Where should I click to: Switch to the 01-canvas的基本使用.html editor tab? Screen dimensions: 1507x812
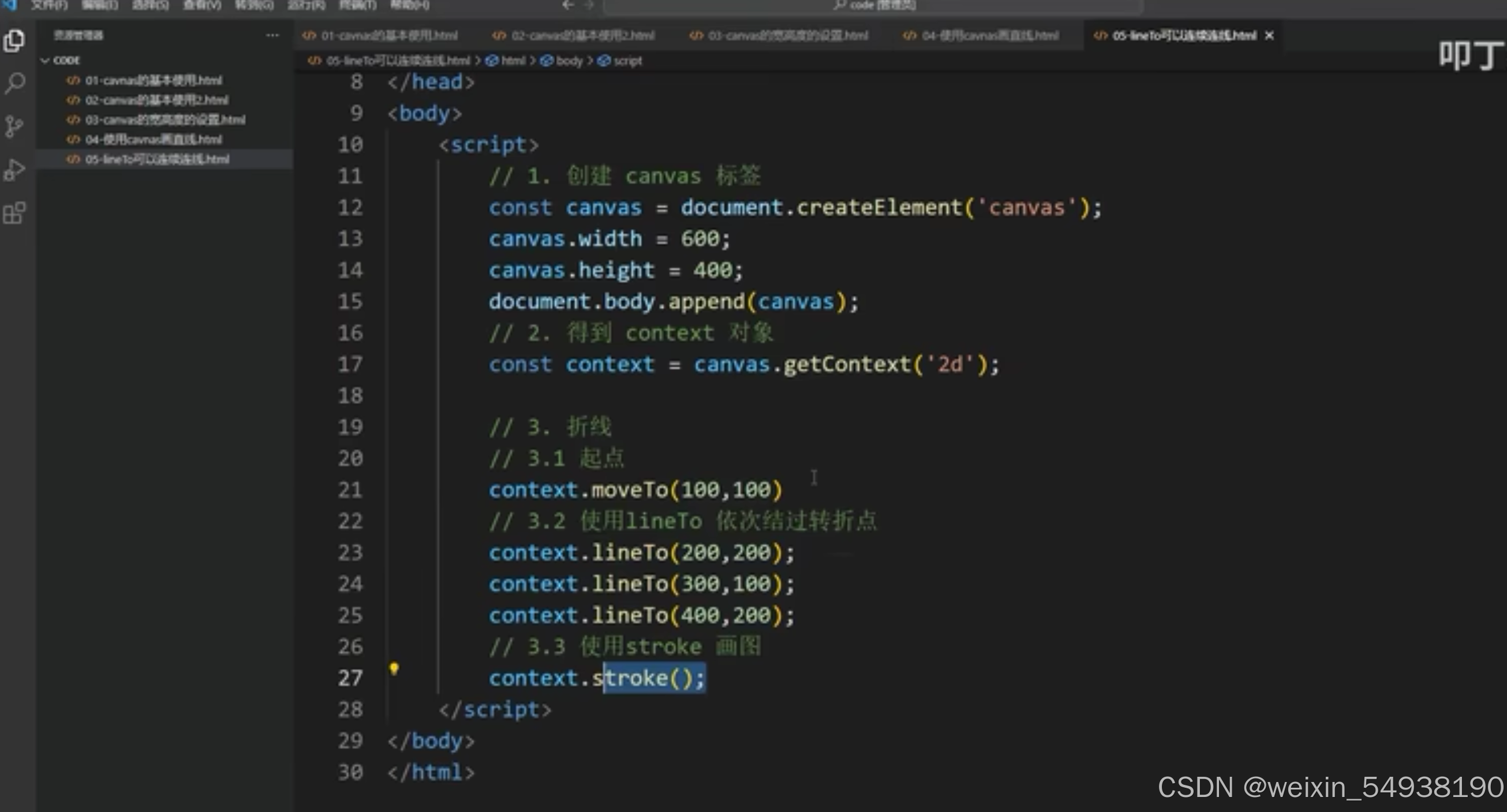coord(388,36)
